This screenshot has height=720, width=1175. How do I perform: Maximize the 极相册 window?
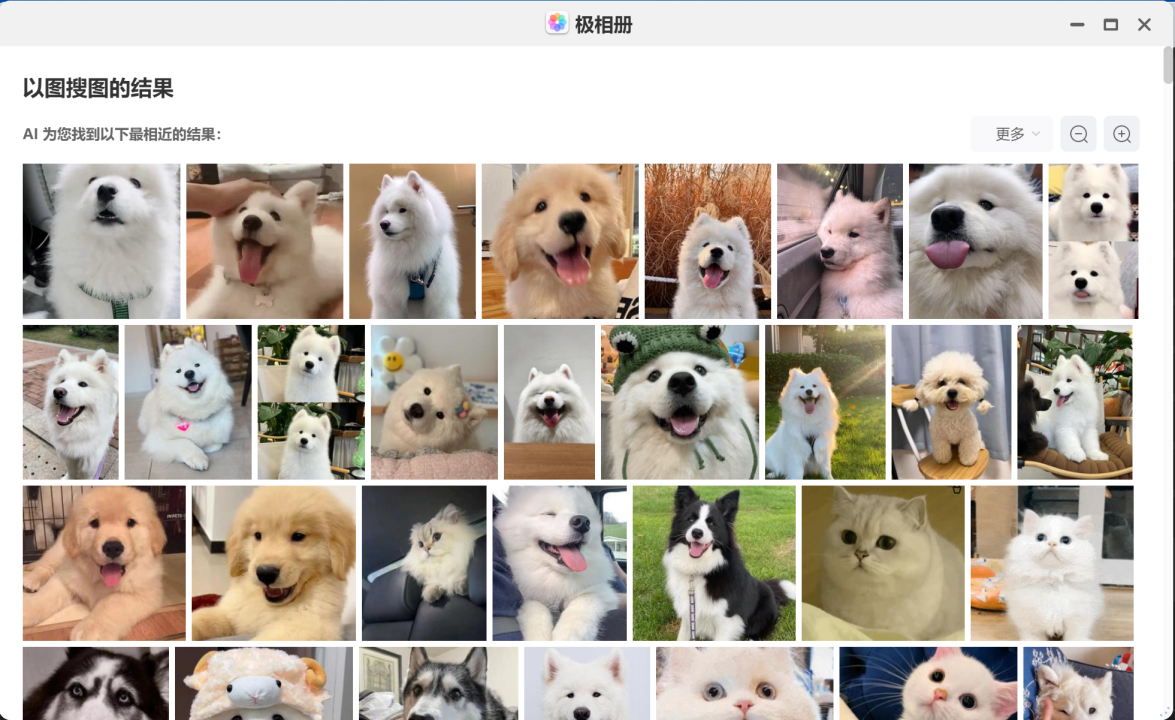[1111, 25]
